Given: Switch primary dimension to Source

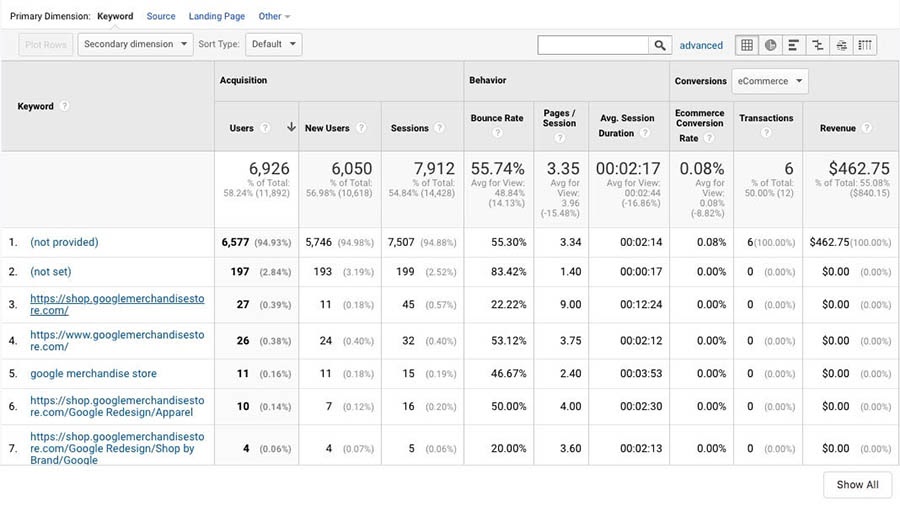Looking at the screenshot, I should coord(160,17).
